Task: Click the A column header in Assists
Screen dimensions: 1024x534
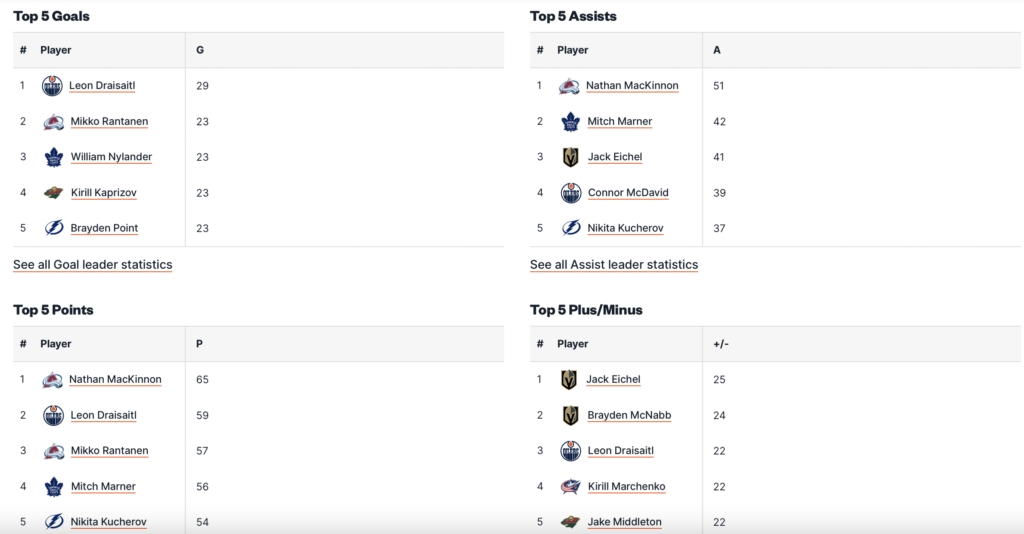Action: click(717, 50)
